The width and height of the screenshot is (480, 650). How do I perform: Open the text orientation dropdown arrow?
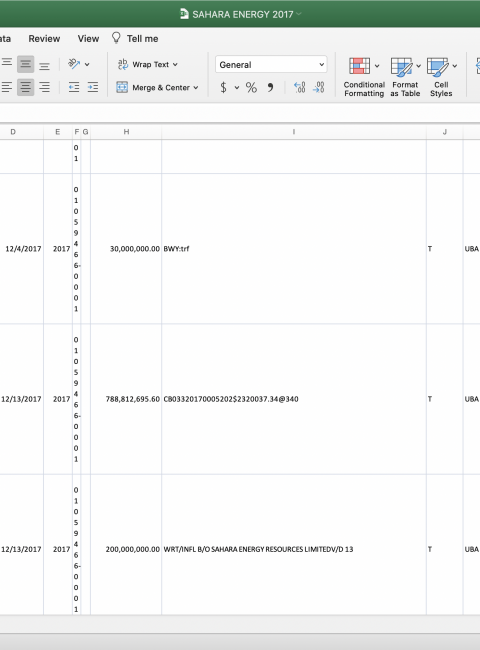[x=87, y=65]
